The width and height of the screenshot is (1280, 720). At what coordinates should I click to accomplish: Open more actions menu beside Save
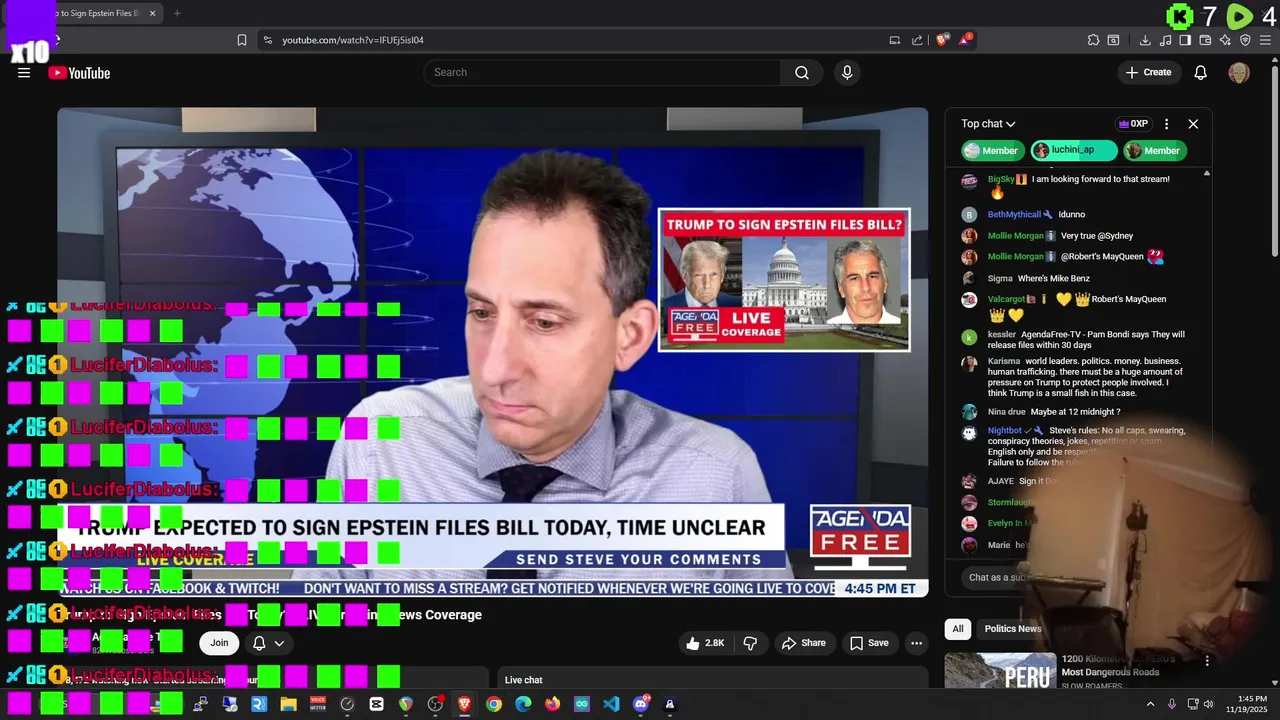(x=916, y=643)
